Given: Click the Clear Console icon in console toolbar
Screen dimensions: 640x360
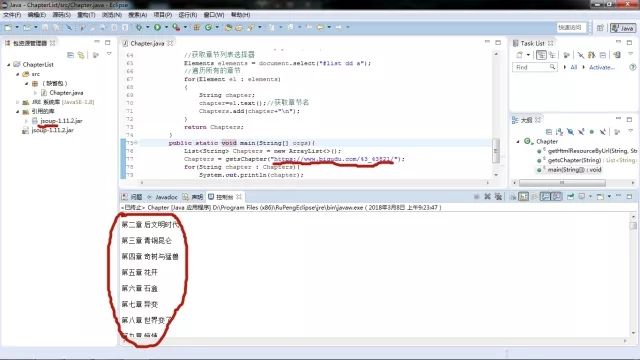Looking at the screenshot, I should point(513,196).
